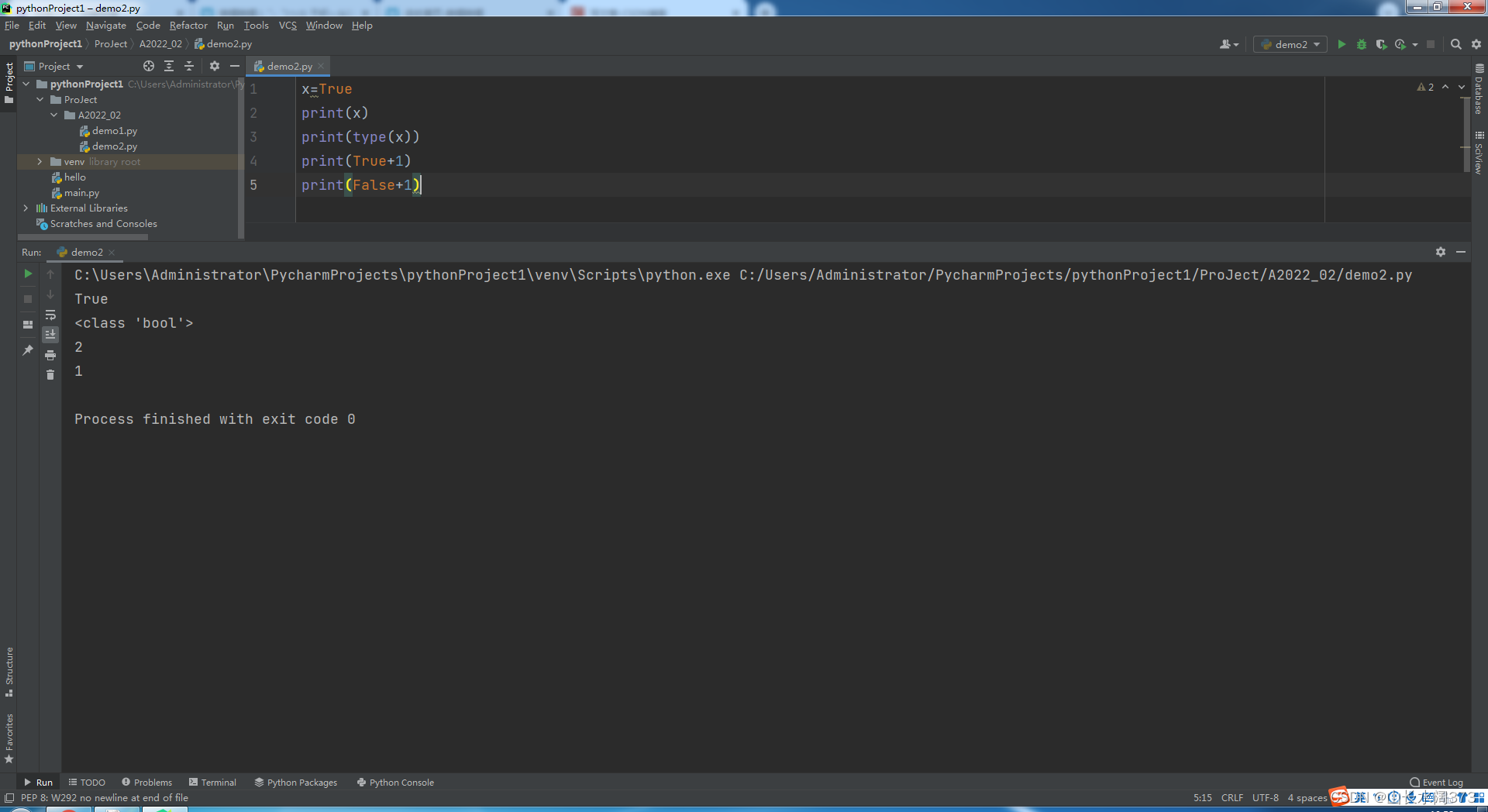Viewport: 1488px width, 812px height.
Task: Open the Favorites side tool window
Action: point(9,738)
